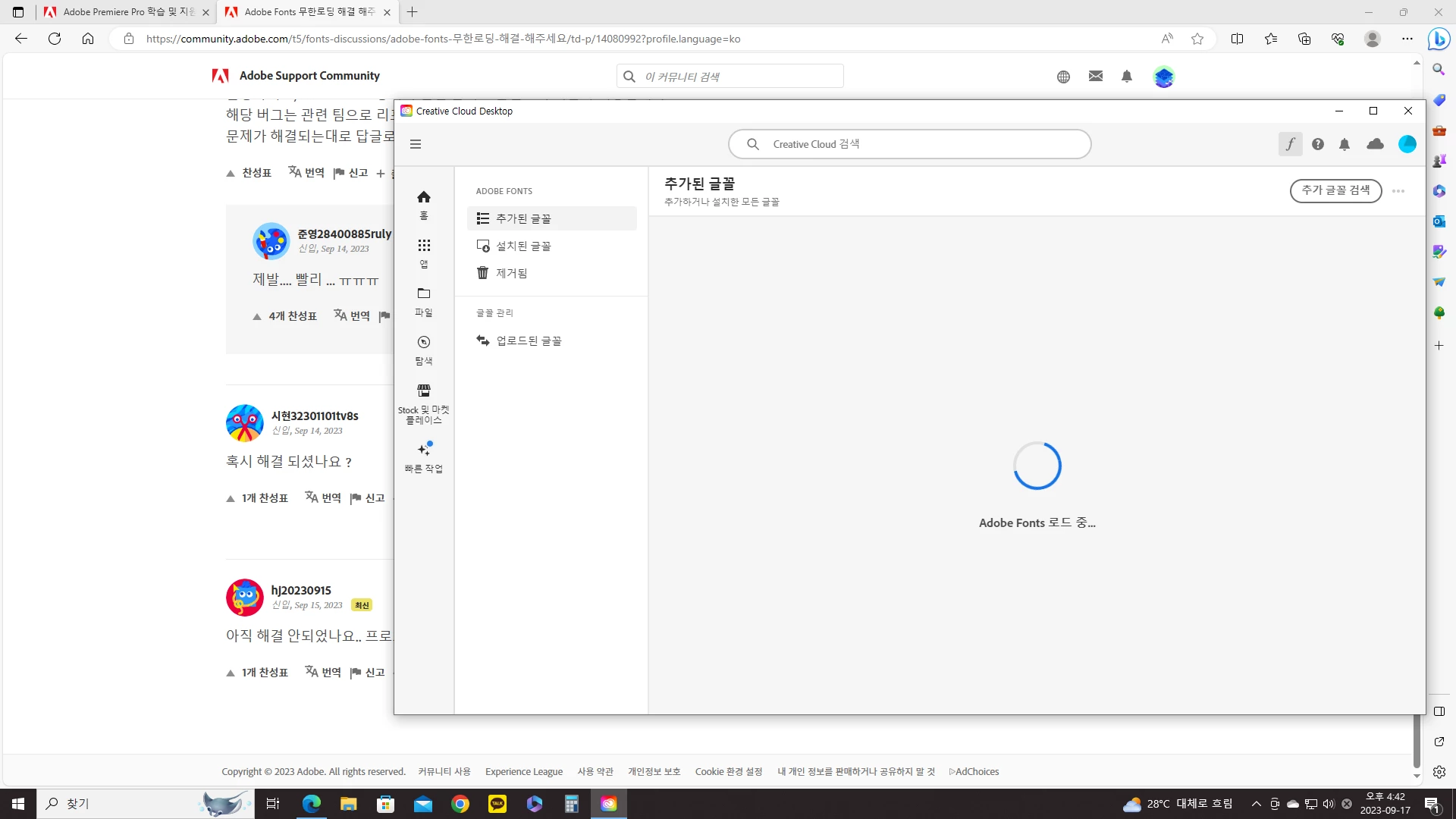Click the Creative Cloud search field

tap(910, 144)
